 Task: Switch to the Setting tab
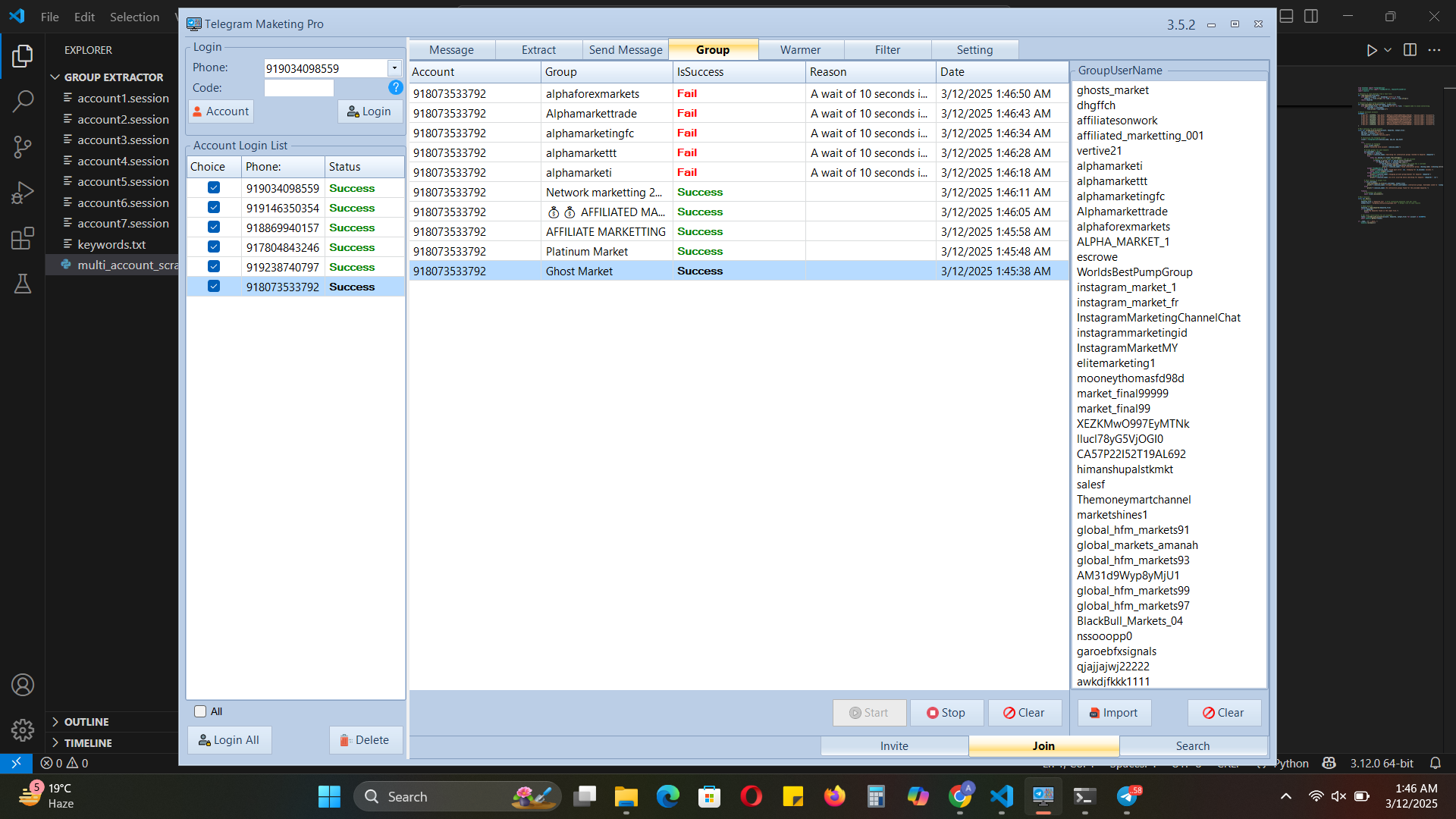[x=975, y=50]
